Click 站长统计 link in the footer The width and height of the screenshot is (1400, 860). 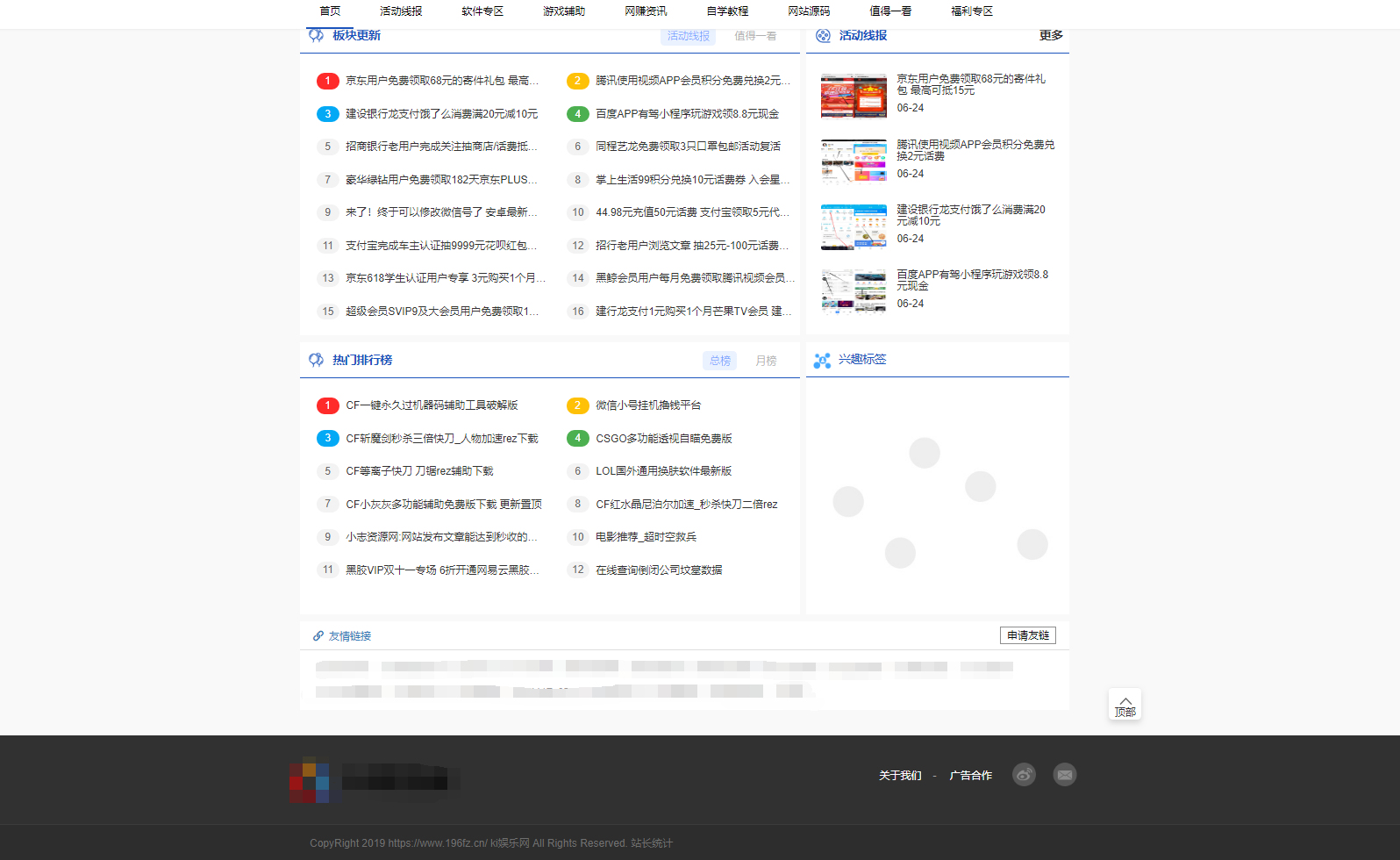tap(652, 843)
